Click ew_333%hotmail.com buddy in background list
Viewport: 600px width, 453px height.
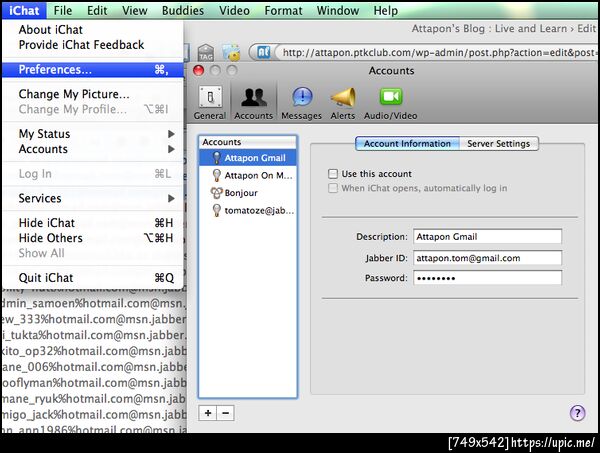(x=94, y=319)
